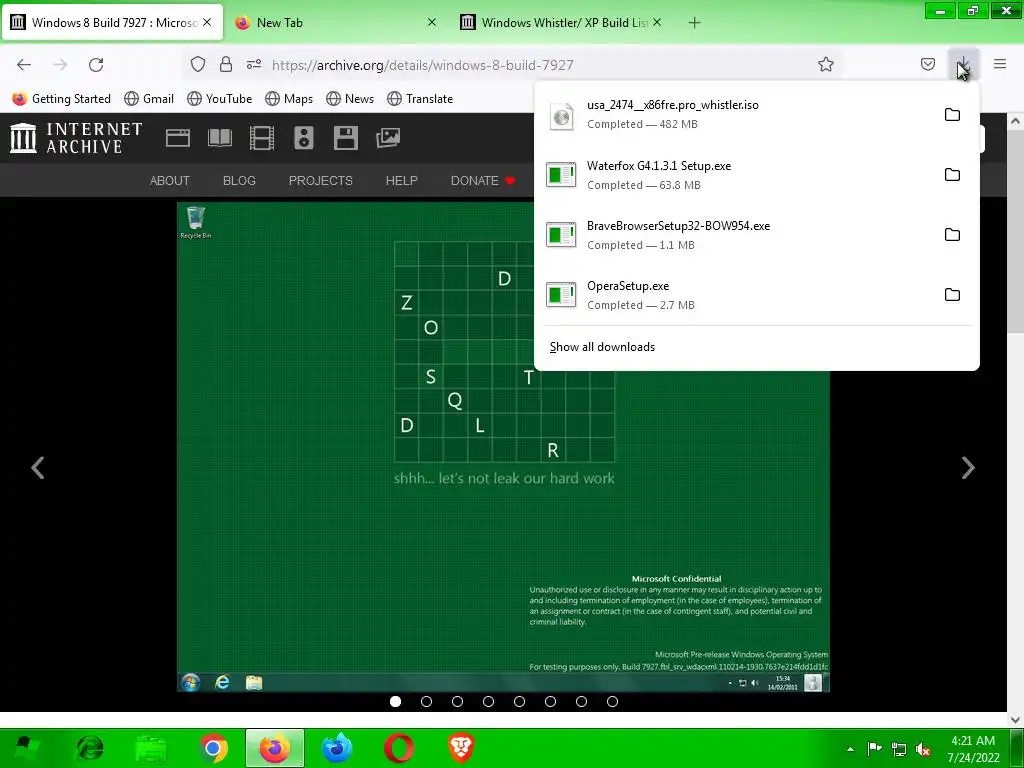Screen dimensions: 1024x768
Task: Open Internet Archive web section icon
Action: [178, 138]
